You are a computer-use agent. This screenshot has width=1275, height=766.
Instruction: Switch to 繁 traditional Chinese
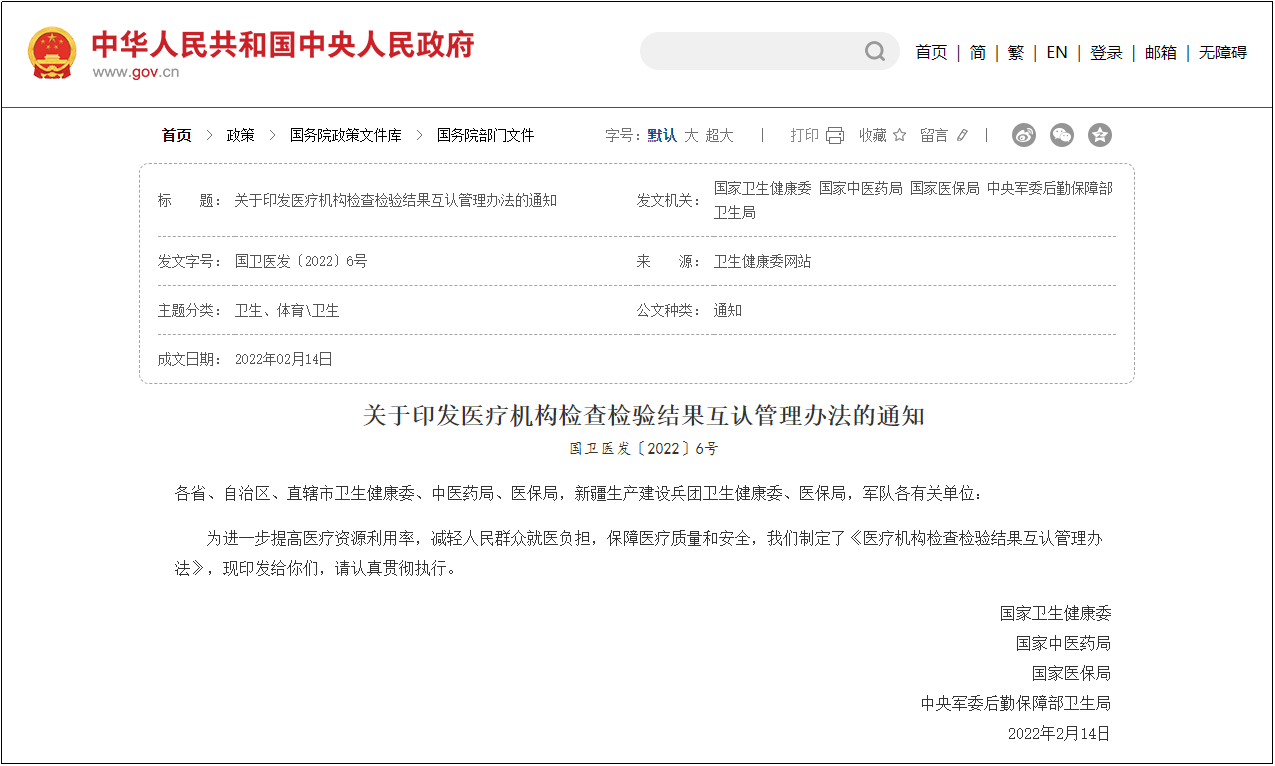[x=1016, y=53]
